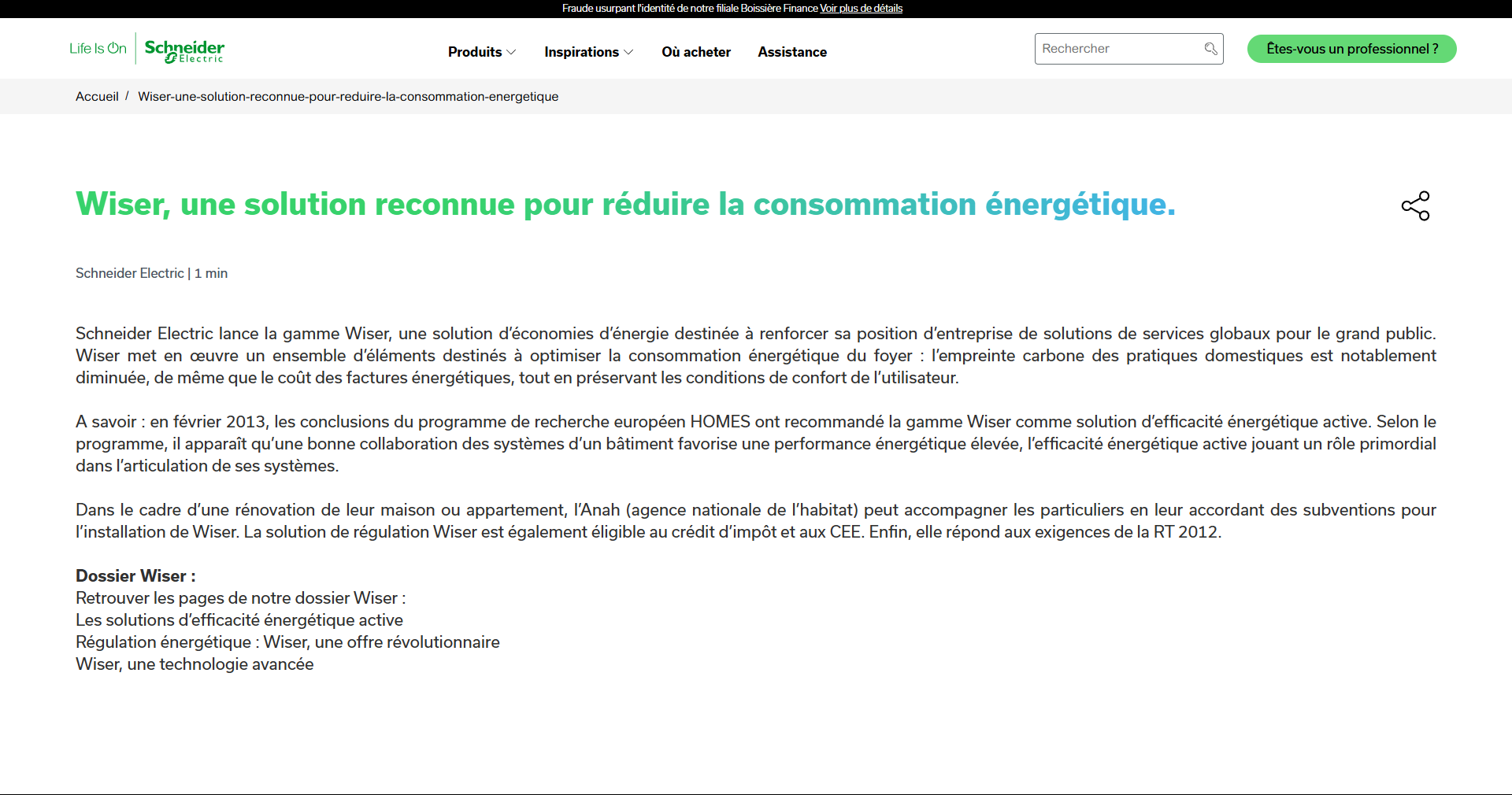The width and height of the screenshot is (1512, 795).
Task: Open the Inspirations menu
Action: [x=581, y=52]
